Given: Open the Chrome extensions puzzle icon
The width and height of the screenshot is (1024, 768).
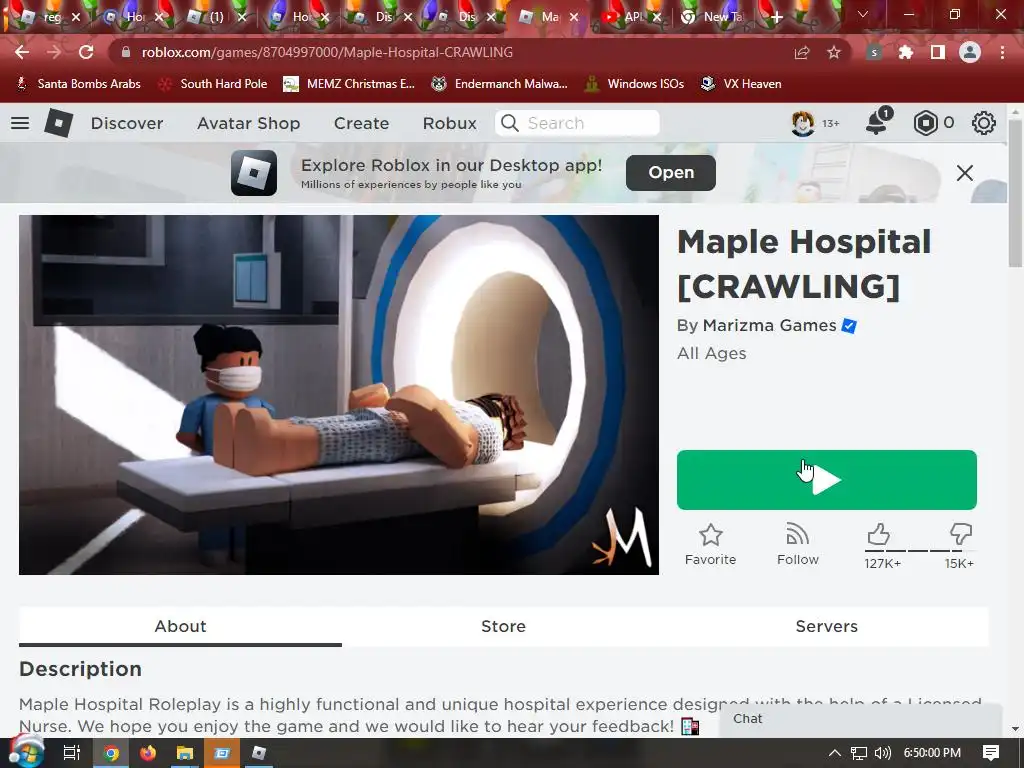Looking at the screenshot, I should pyautogui.click(x=906, y=52).
